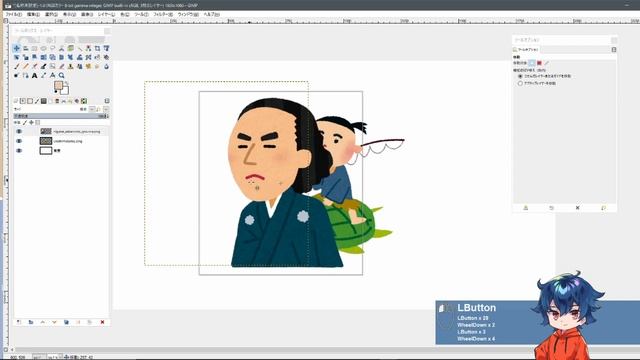Image resolution: width=640 pixels, height=360 pixels.
Task: Select the Paths tool
Action: pos(26,76)
